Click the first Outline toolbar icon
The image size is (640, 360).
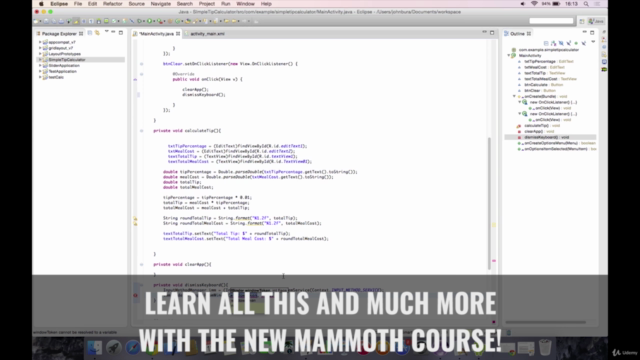point(546,43)
